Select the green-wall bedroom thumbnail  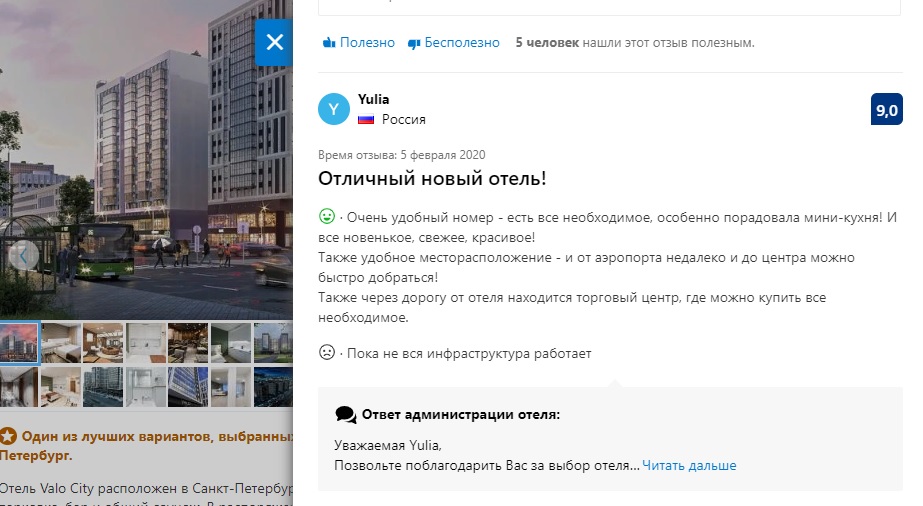click(x=231, y=342)
